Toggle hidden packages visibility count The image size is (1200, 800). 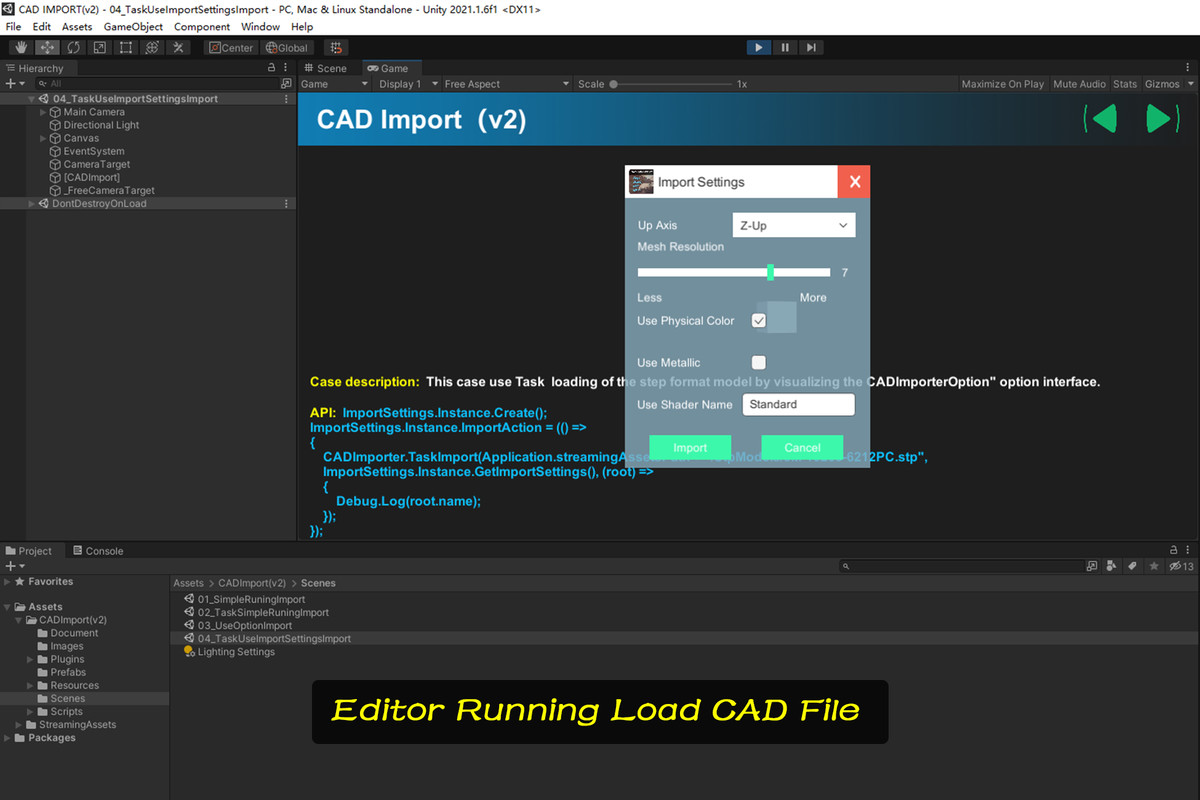[x=1181, y=566]
